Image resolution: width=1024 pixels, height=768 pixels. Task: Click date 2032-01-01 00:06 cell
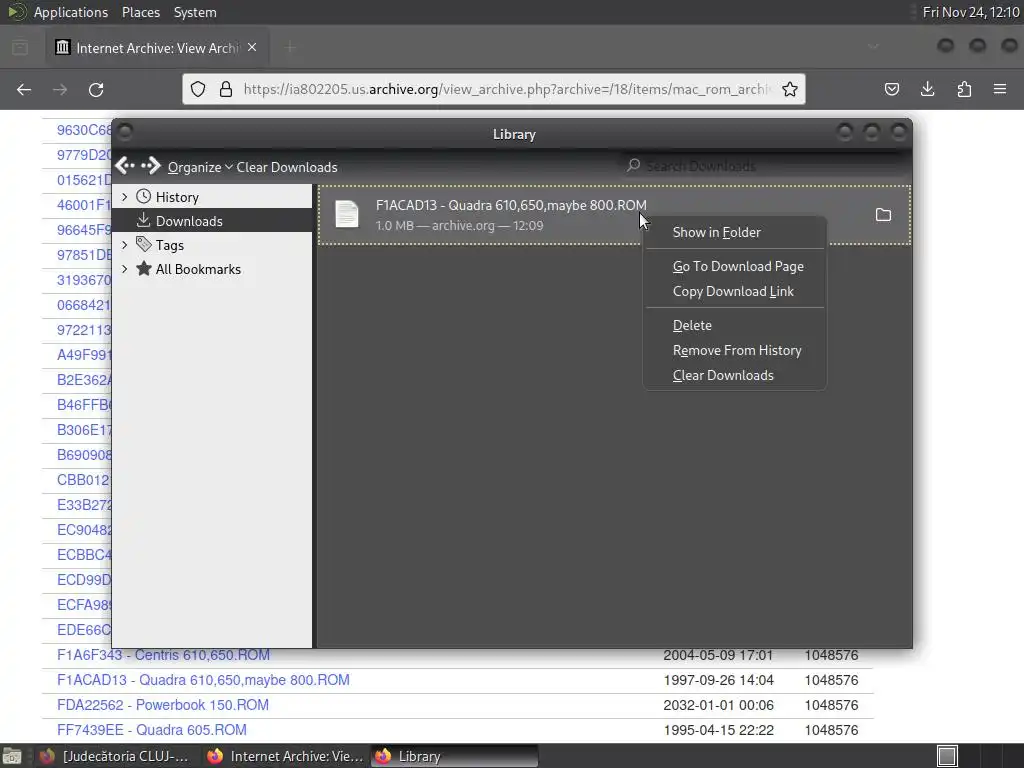718,705
